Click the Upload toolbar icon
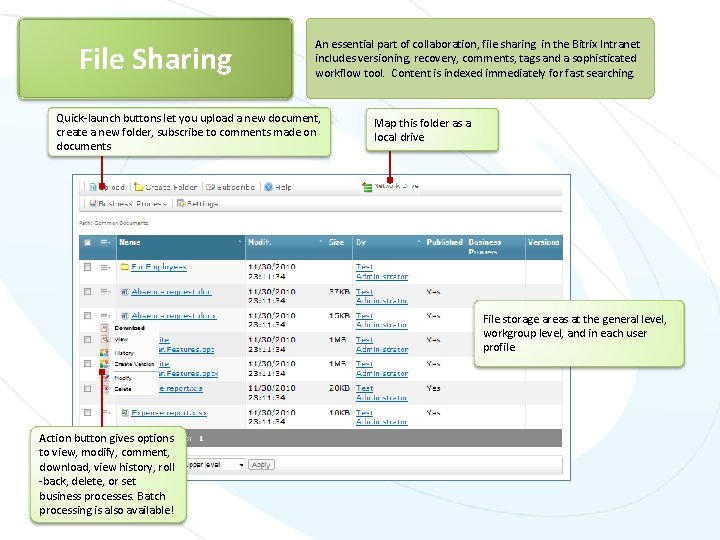 click(93, 187)
